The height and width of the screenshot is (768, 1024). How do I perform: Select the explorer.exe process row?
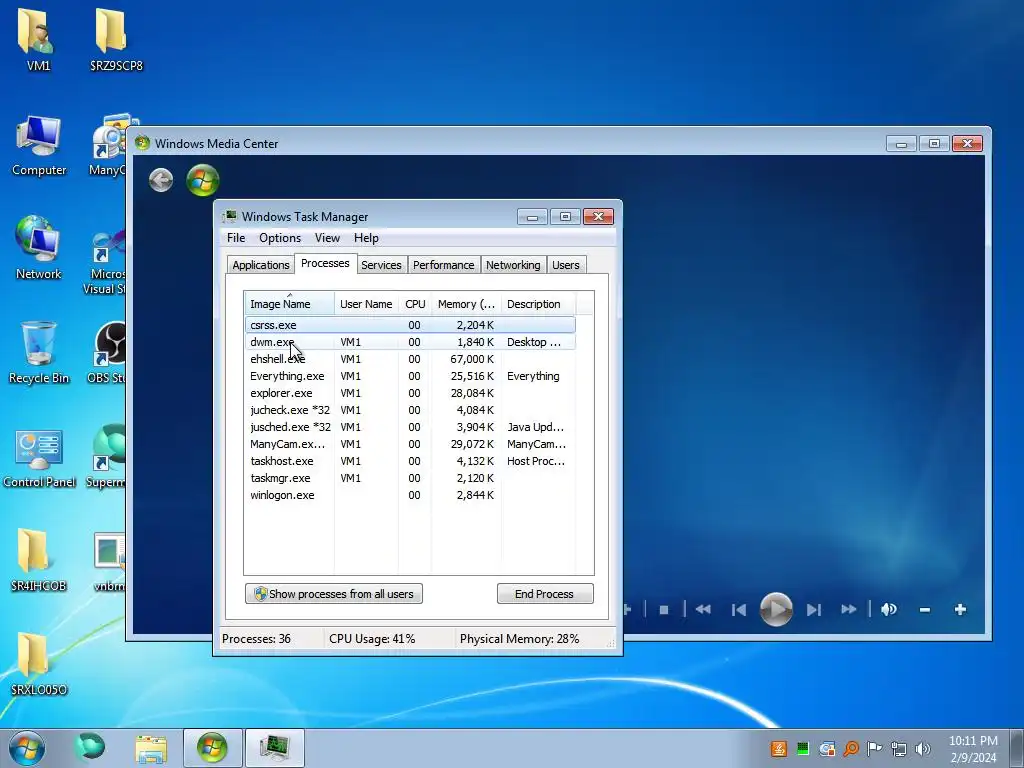(410, 392)
